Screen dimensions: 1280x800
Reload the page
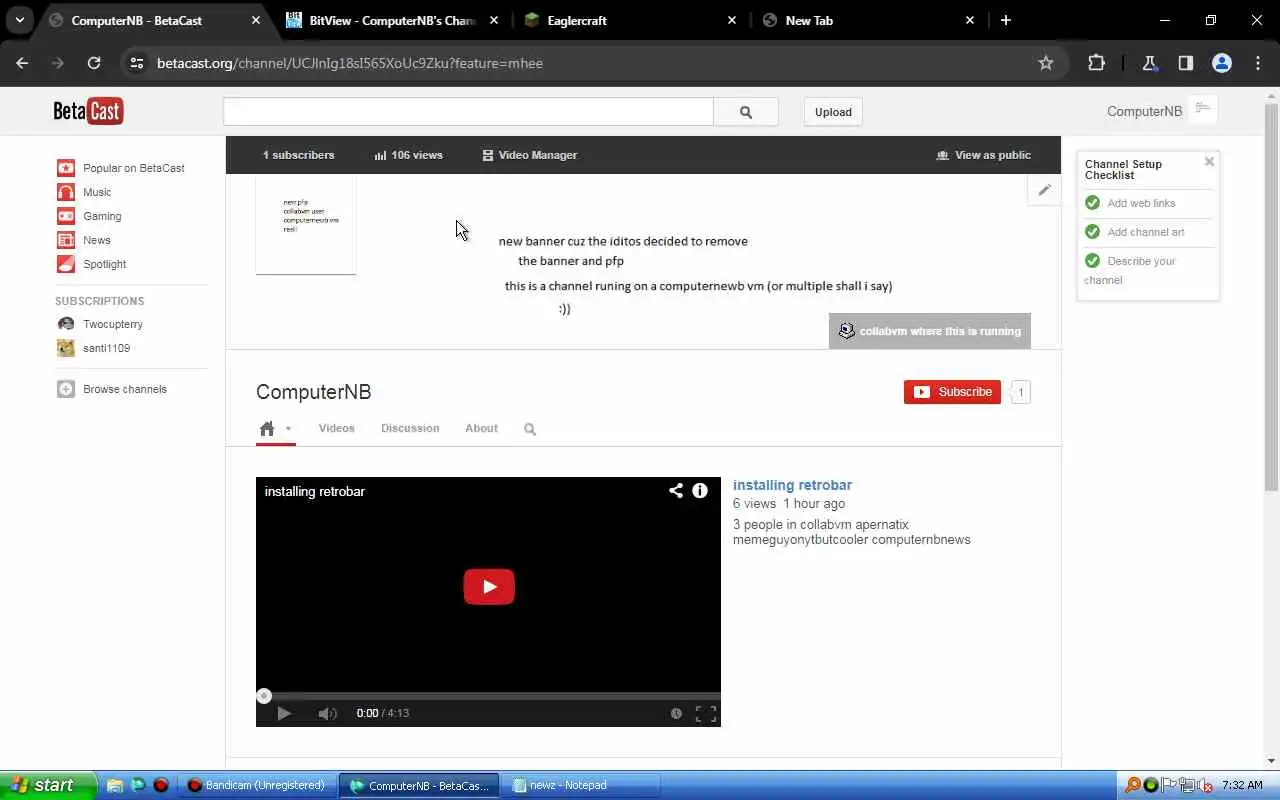[94, 63]
